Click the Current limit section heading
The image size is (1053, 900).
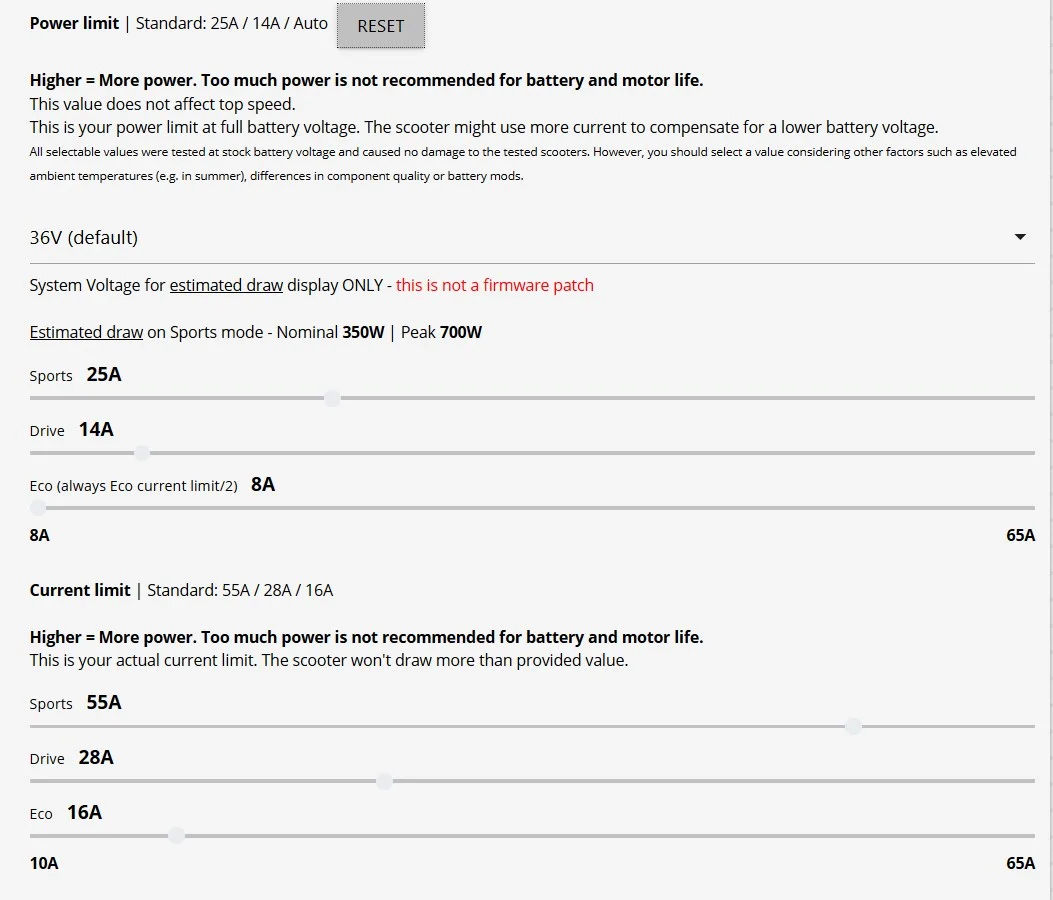[80, 590]
